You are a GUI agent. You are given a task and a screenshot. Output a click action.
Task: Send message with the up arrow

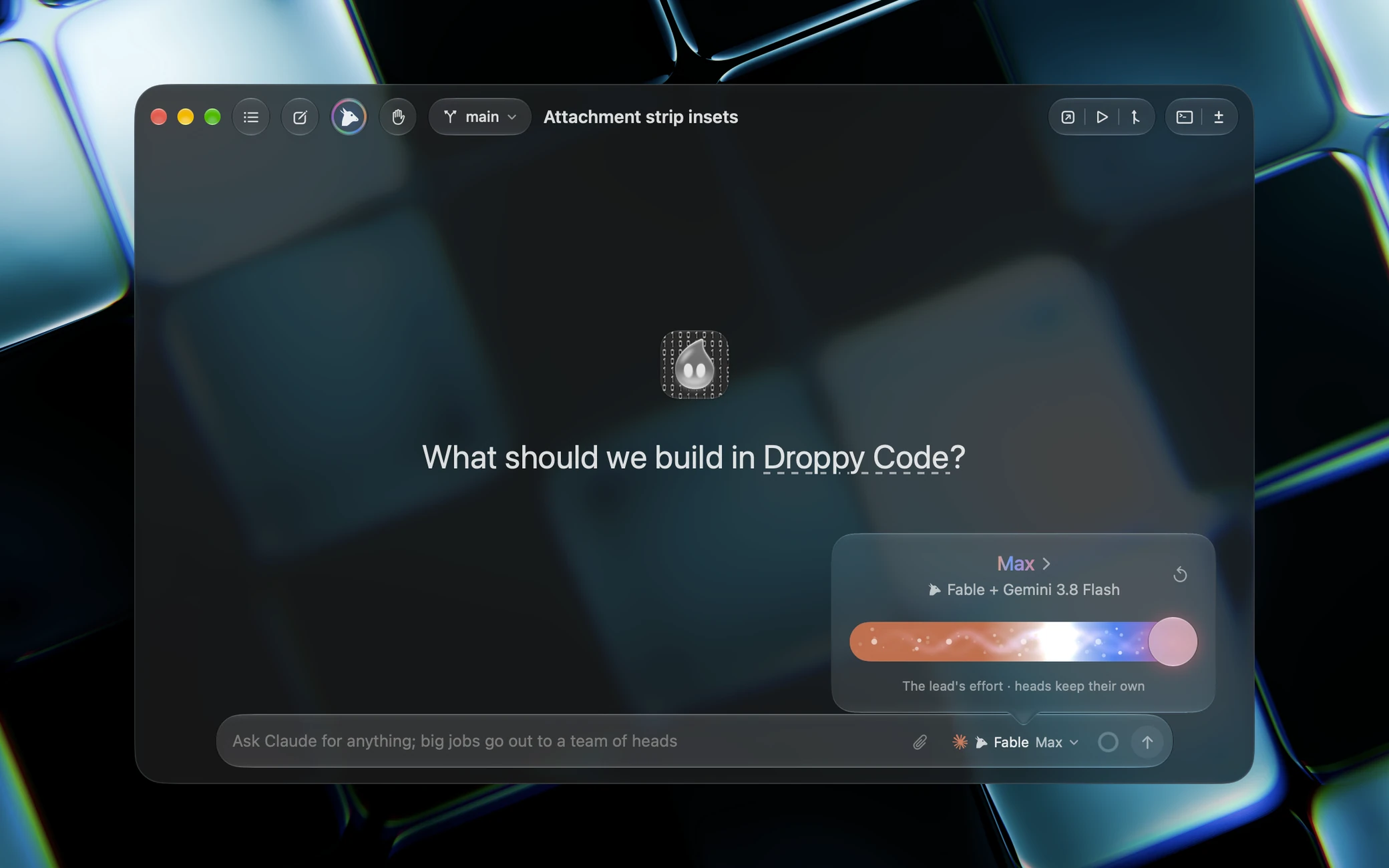(1147, 742)
